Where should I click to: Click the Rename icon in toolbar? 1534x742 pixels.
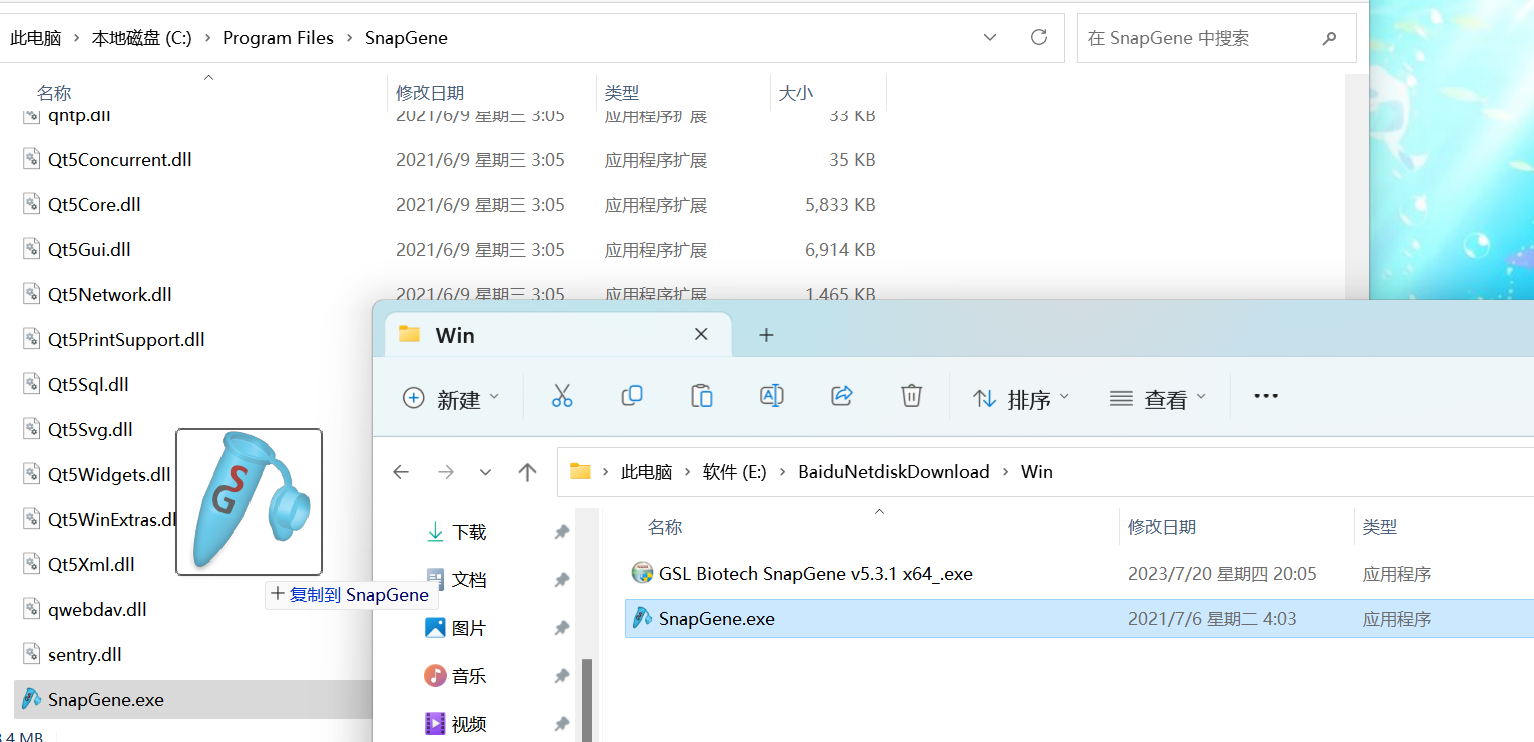point(772,397)
